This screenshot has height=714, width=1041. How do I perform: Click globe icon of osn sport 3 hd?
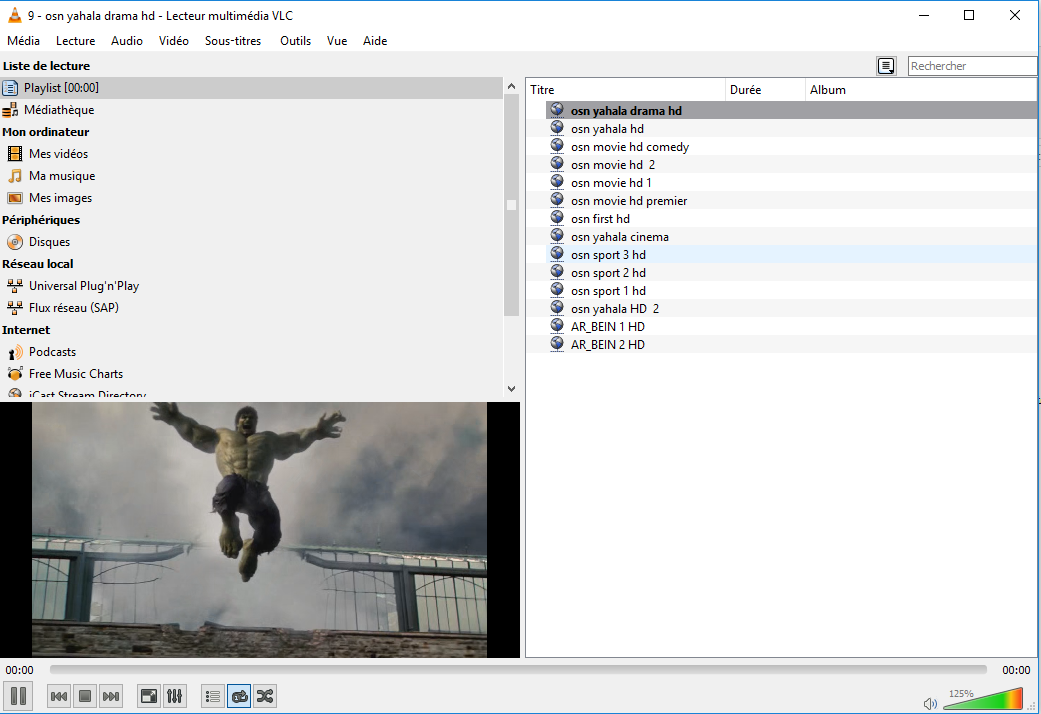pos(557,254)
